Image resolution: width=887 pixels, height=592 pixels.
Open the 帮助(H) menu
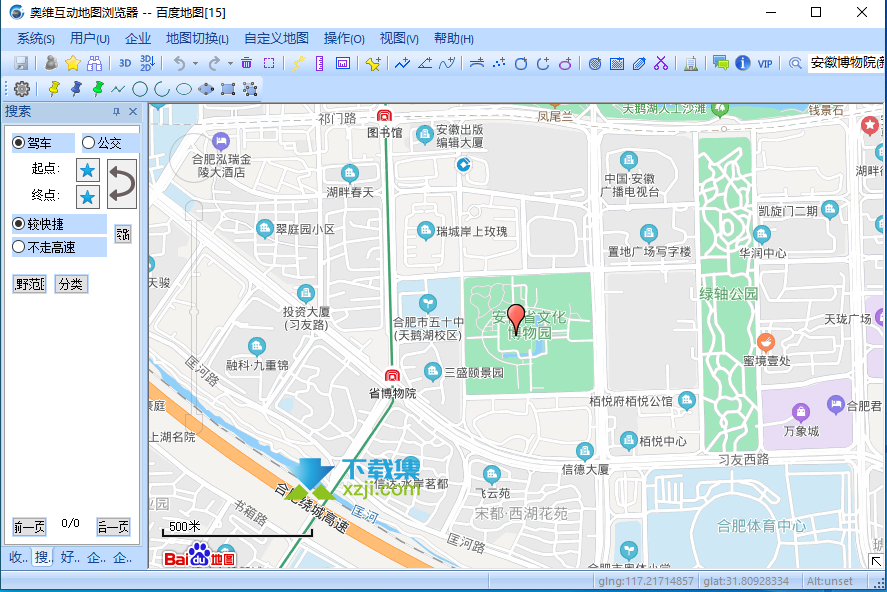click(x=454, y=38)
